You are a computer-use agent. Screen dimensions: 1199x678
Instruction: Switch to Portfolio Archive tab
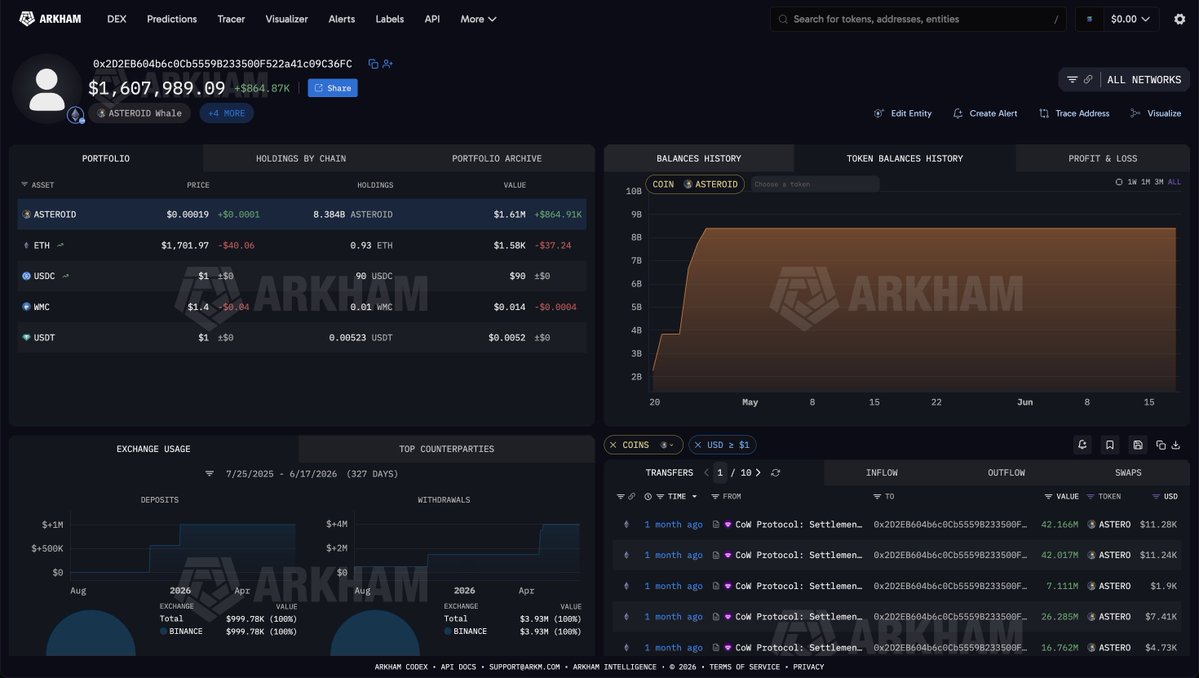pyautogui.click(x=496, y=158)
